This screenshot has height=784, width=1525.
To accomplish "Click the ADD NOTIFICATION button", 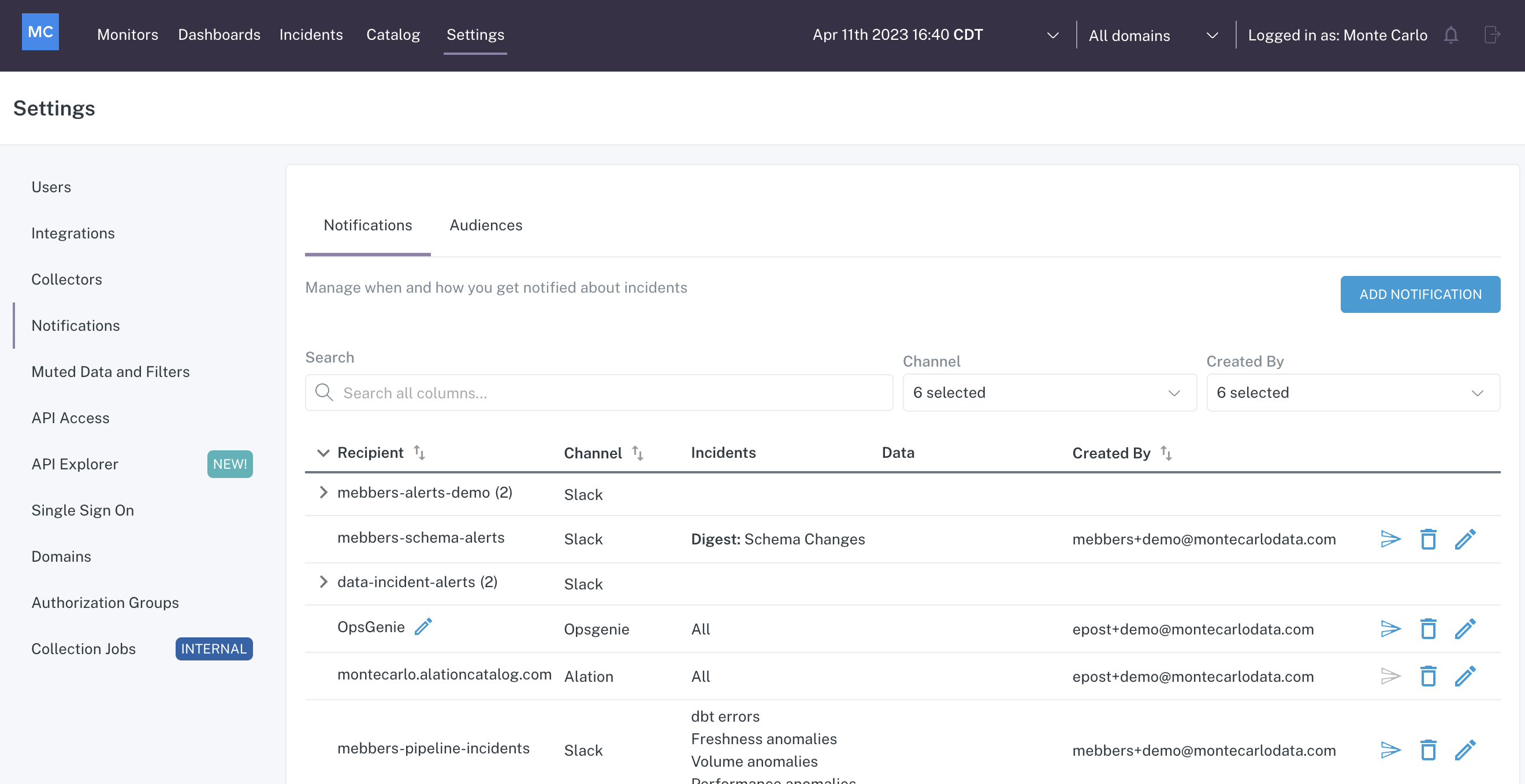I will point(1420,294).
